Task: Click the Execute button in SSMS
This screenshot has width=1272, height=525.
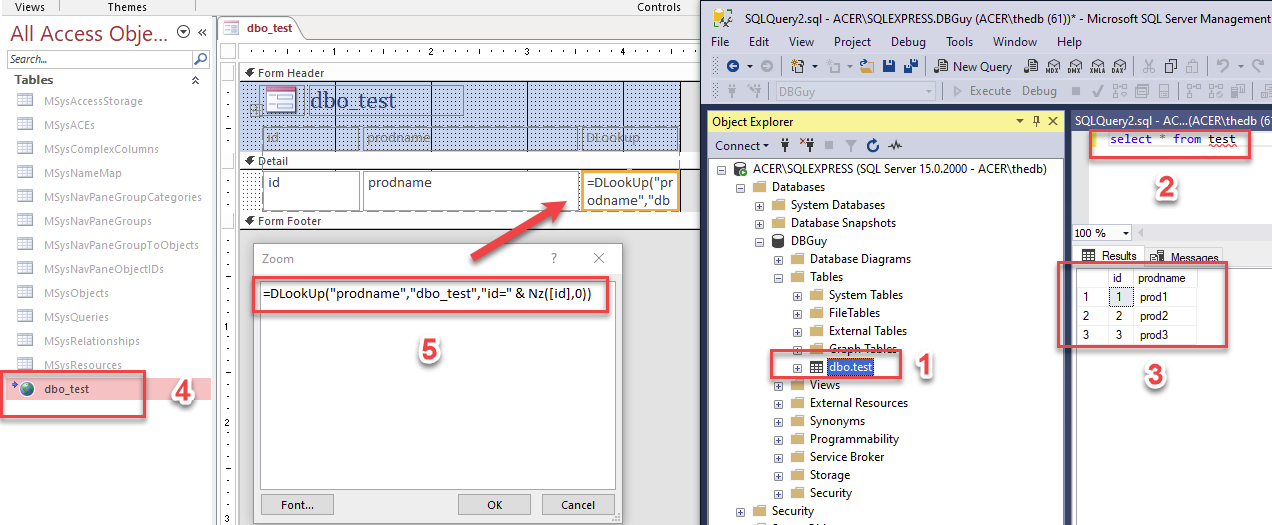Action: (981, 91)
